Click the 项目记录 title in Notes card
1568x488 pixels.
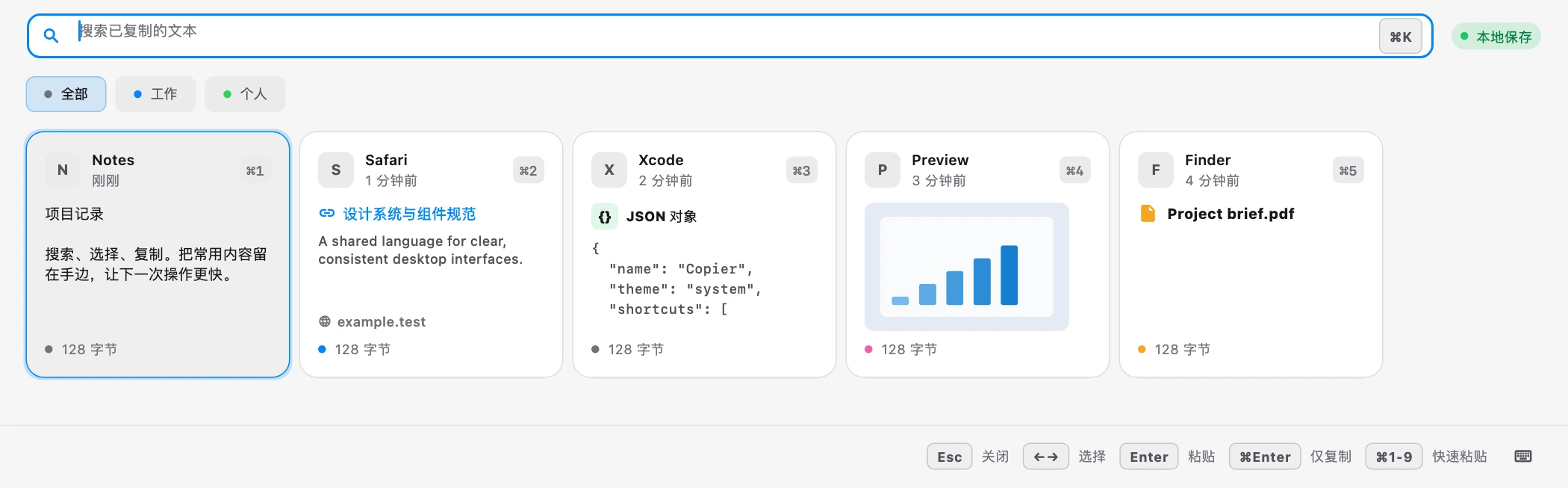click(x=75, y=214)
